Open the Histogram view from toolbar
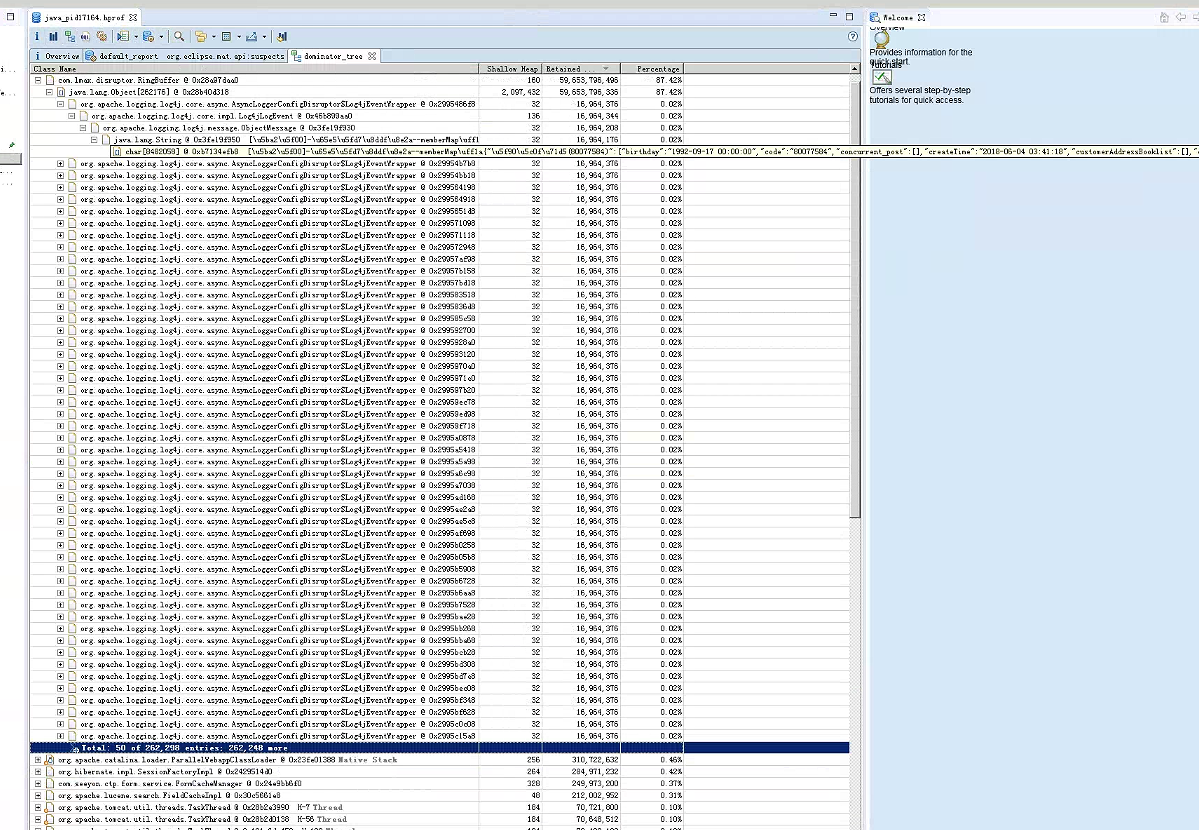The height and width of the screenshot is (830, 1199). [x=54, y=36]
